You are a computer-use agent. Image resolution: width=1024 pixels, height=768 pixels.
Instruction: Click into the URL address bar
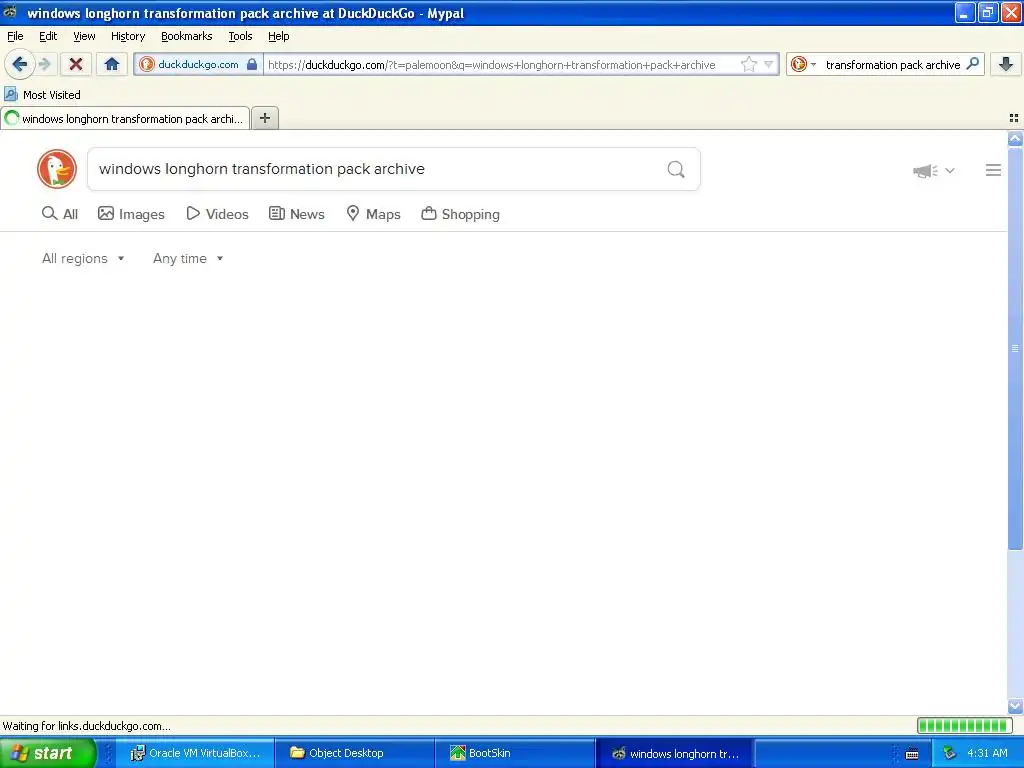(500, 64)
